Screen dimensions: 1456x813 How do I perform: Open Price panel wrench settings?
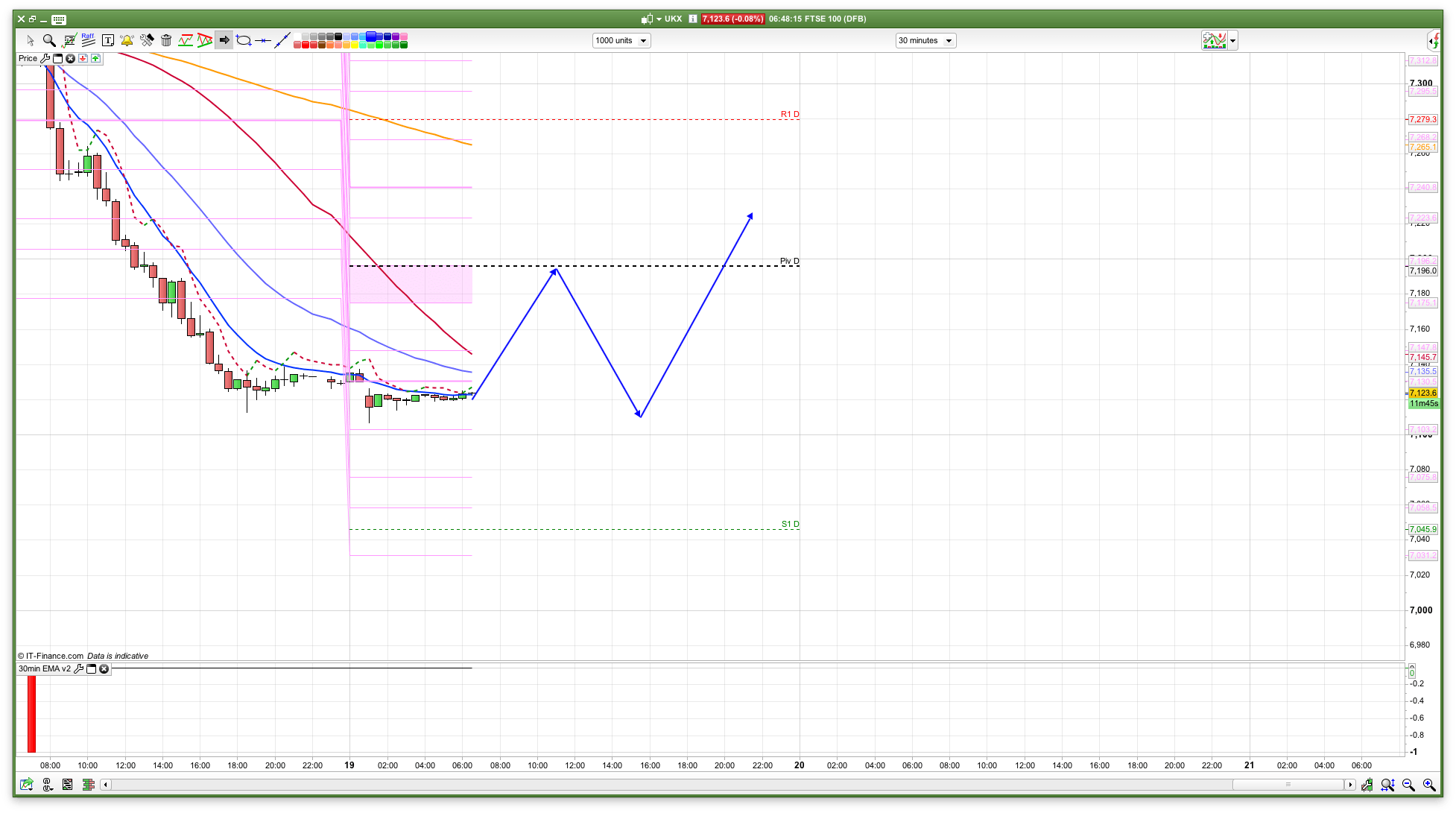tap(45, 58)
